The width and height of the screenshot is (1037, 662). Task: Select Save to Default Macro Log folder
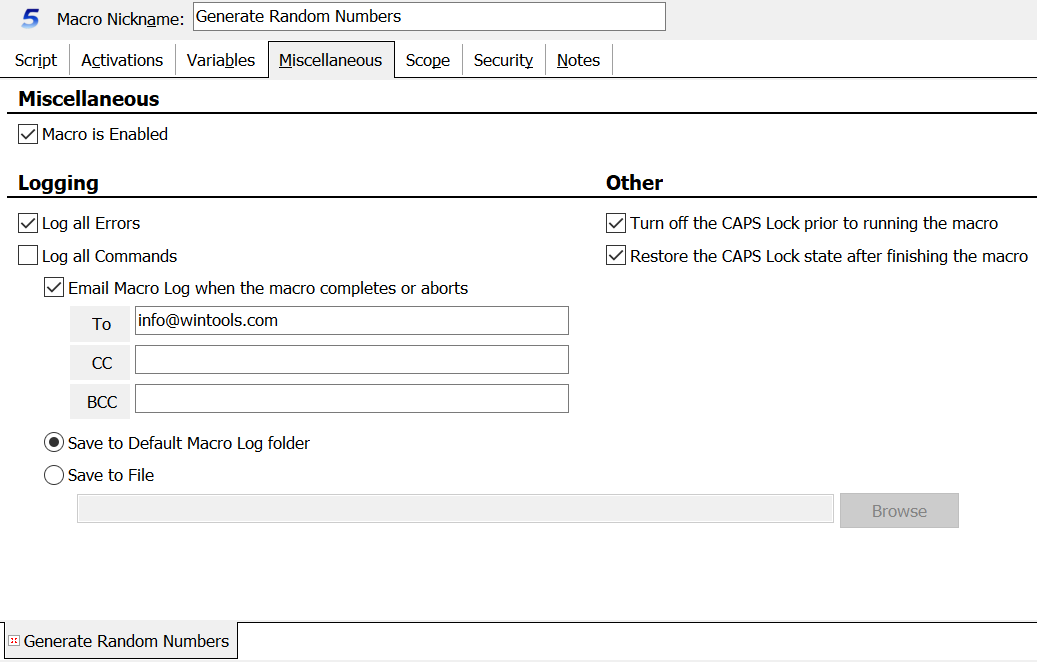click(54, 443)
